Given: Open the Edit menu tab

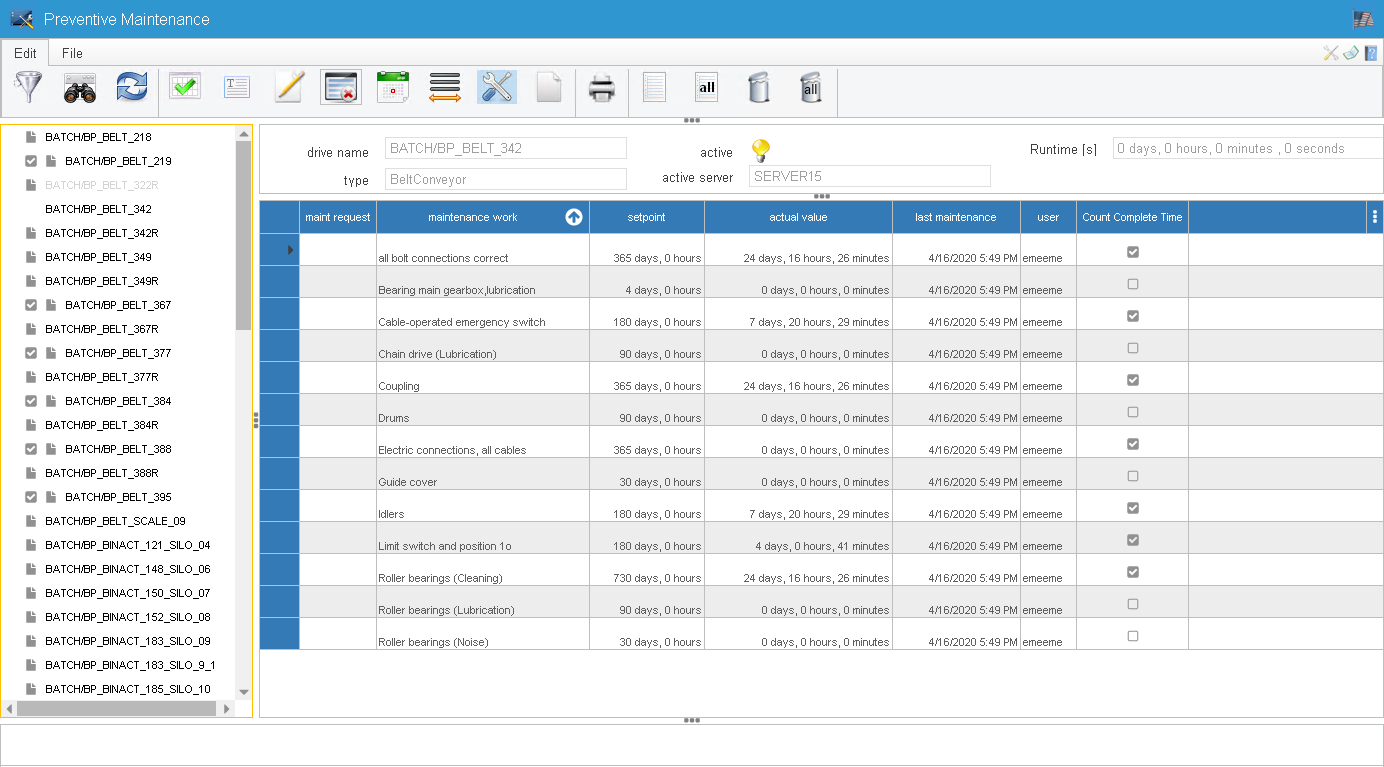Looking at the screenshot, I should click(25, 53).
